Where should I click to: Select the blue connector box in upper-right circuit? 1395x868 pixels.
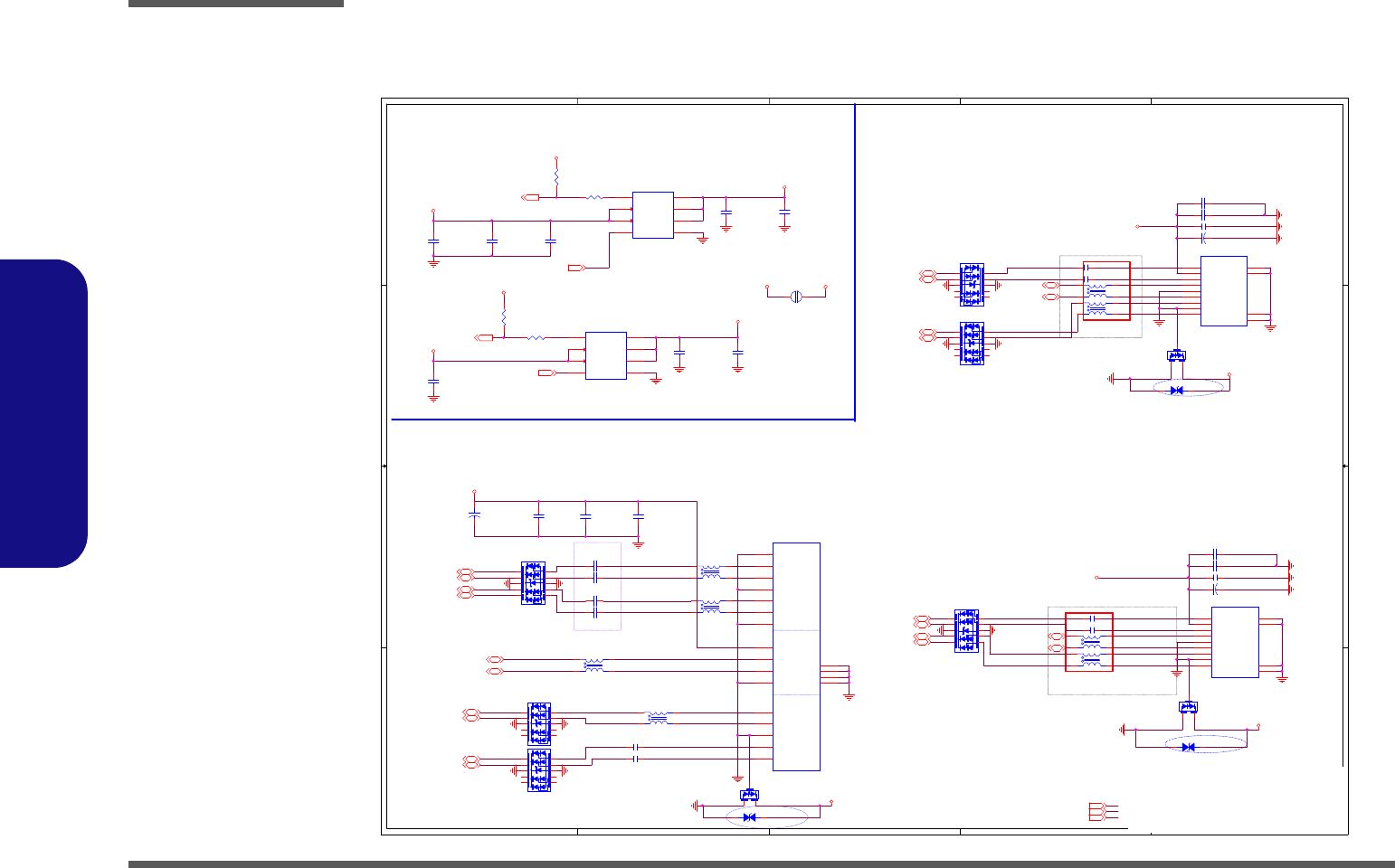pos(1224,291)
